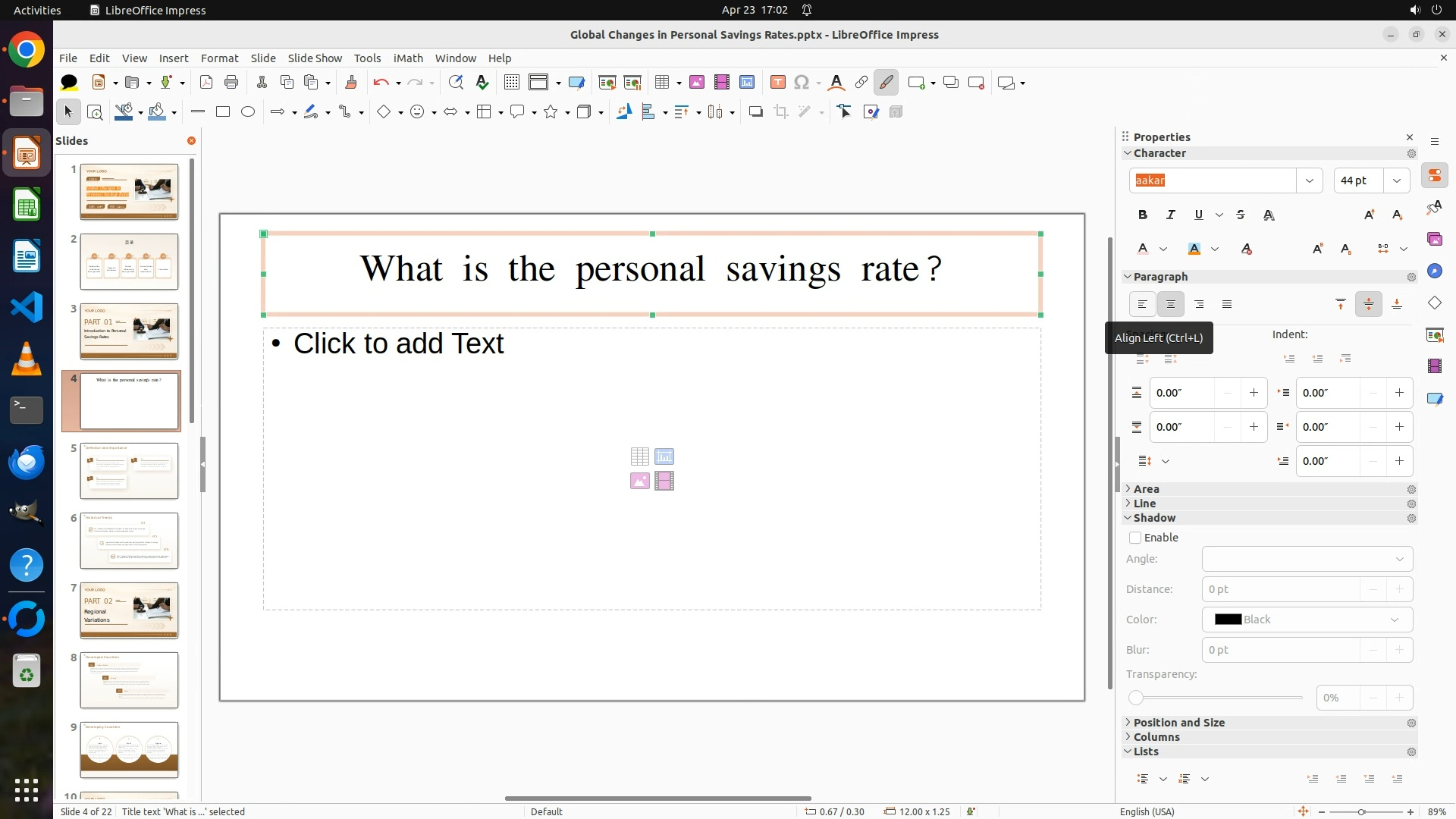1456x819 pixels.
Task: Open the shadow Color Black dropdown
Action: point(1307,620)
